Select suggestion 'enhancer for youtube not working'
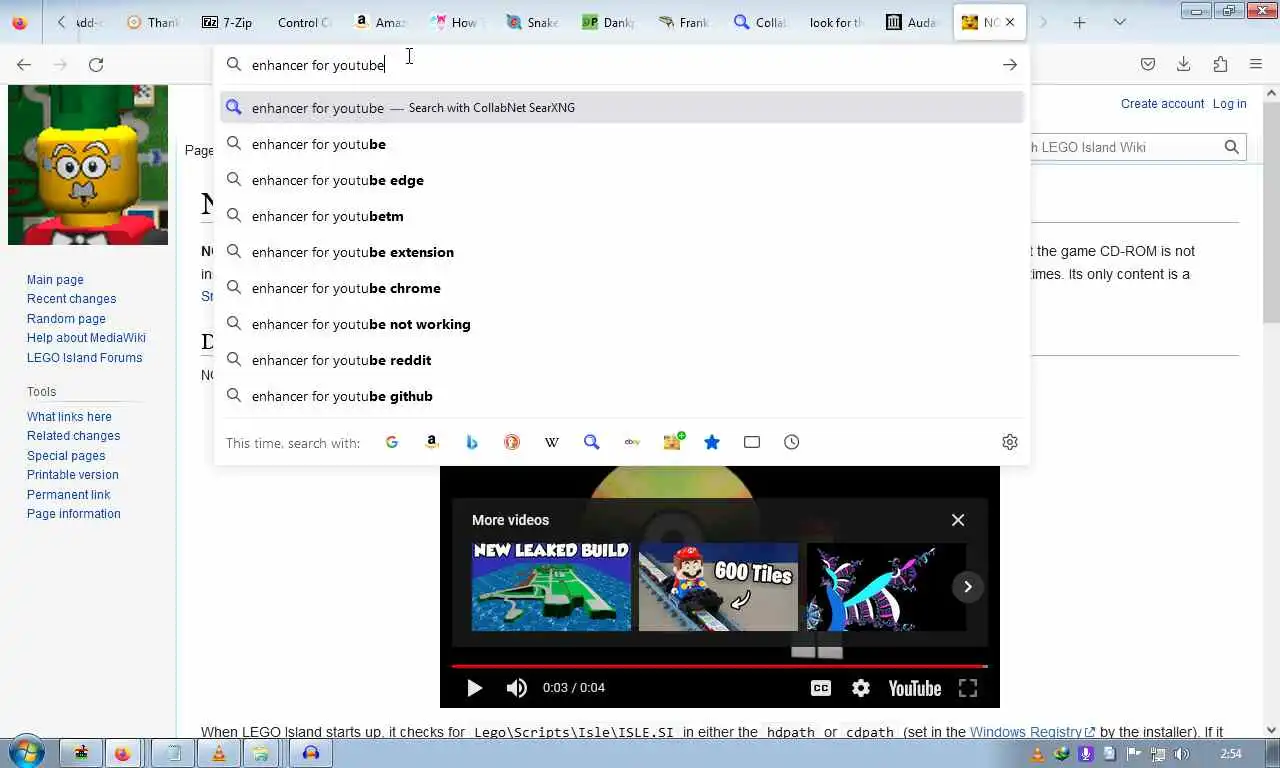The height and width of the screenshot is (768, 1280). tap(622, 324)
